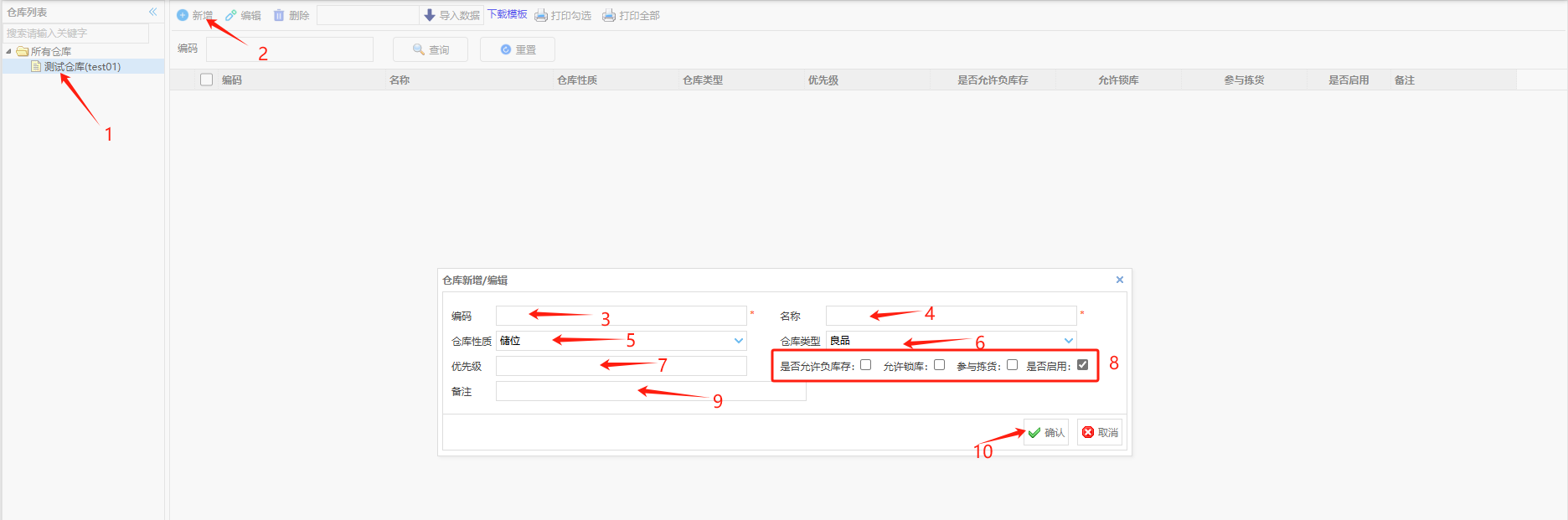Collapse the 仓库列表 panel with double-chevron
This screenshot has height=520, width=1568.
(x=152, y=12)
